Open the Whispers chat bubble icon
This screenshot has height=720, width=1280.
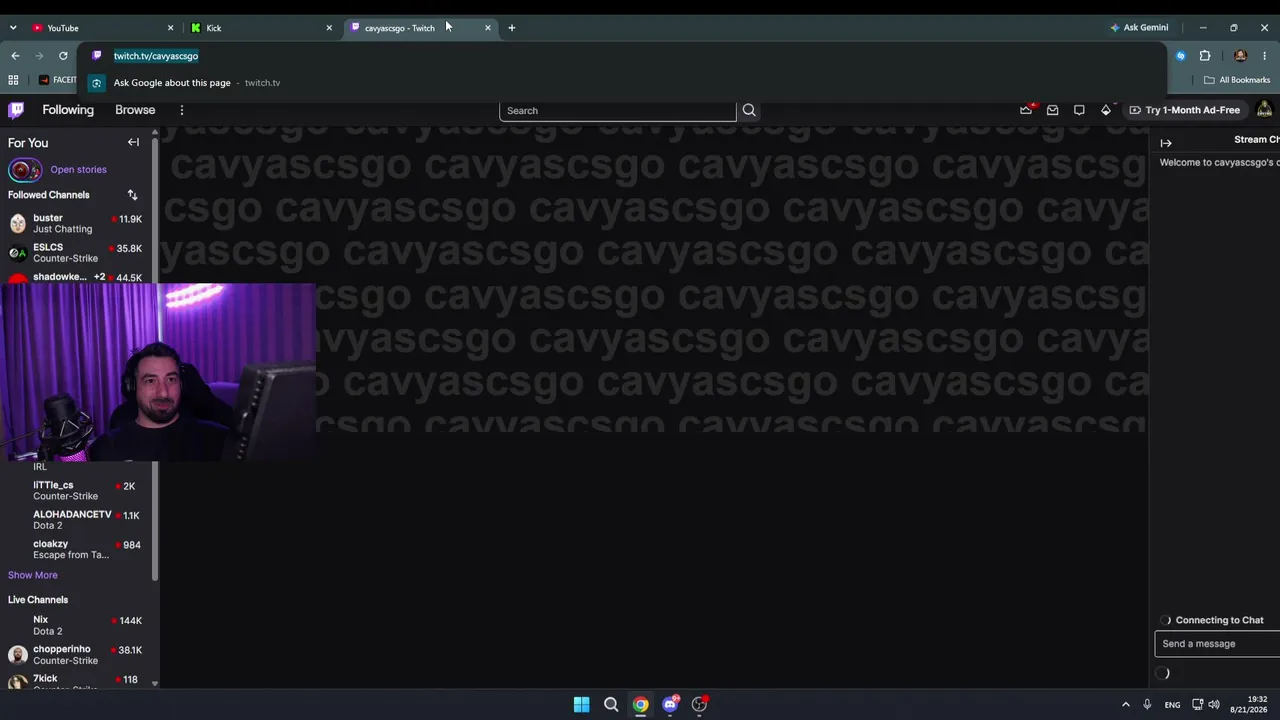click(x=1079, y=110)
